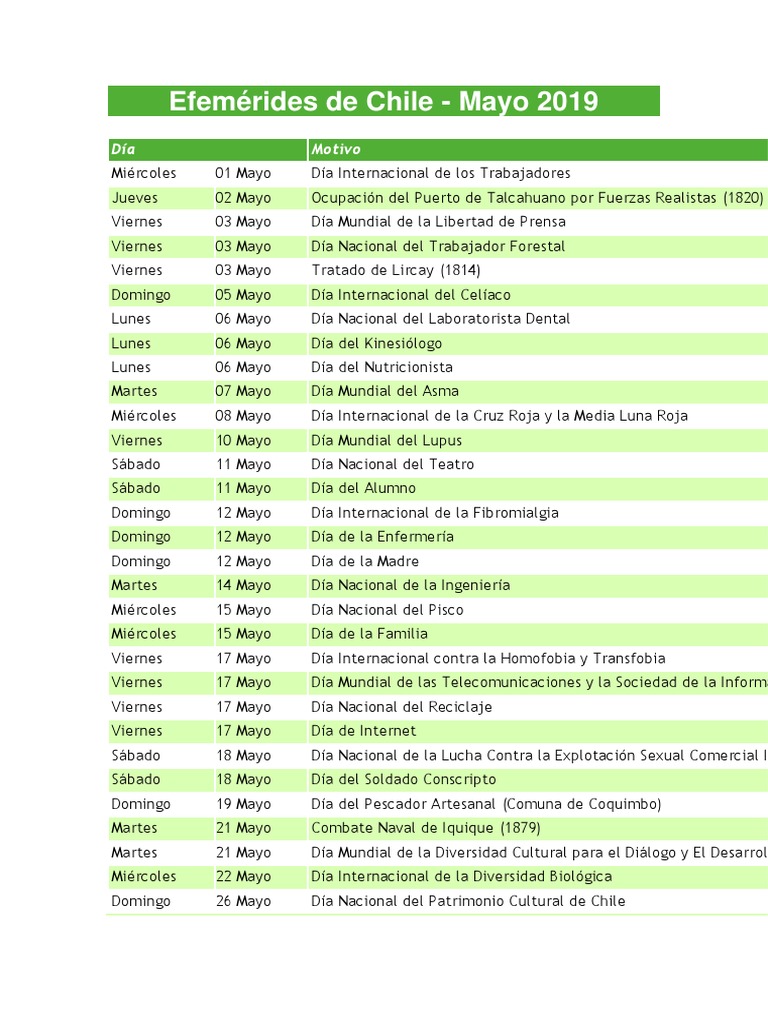This screenshot has height=1024, width=768.
Task: Select the '01 Mayo' date cell
Action: tap(243, 173)
